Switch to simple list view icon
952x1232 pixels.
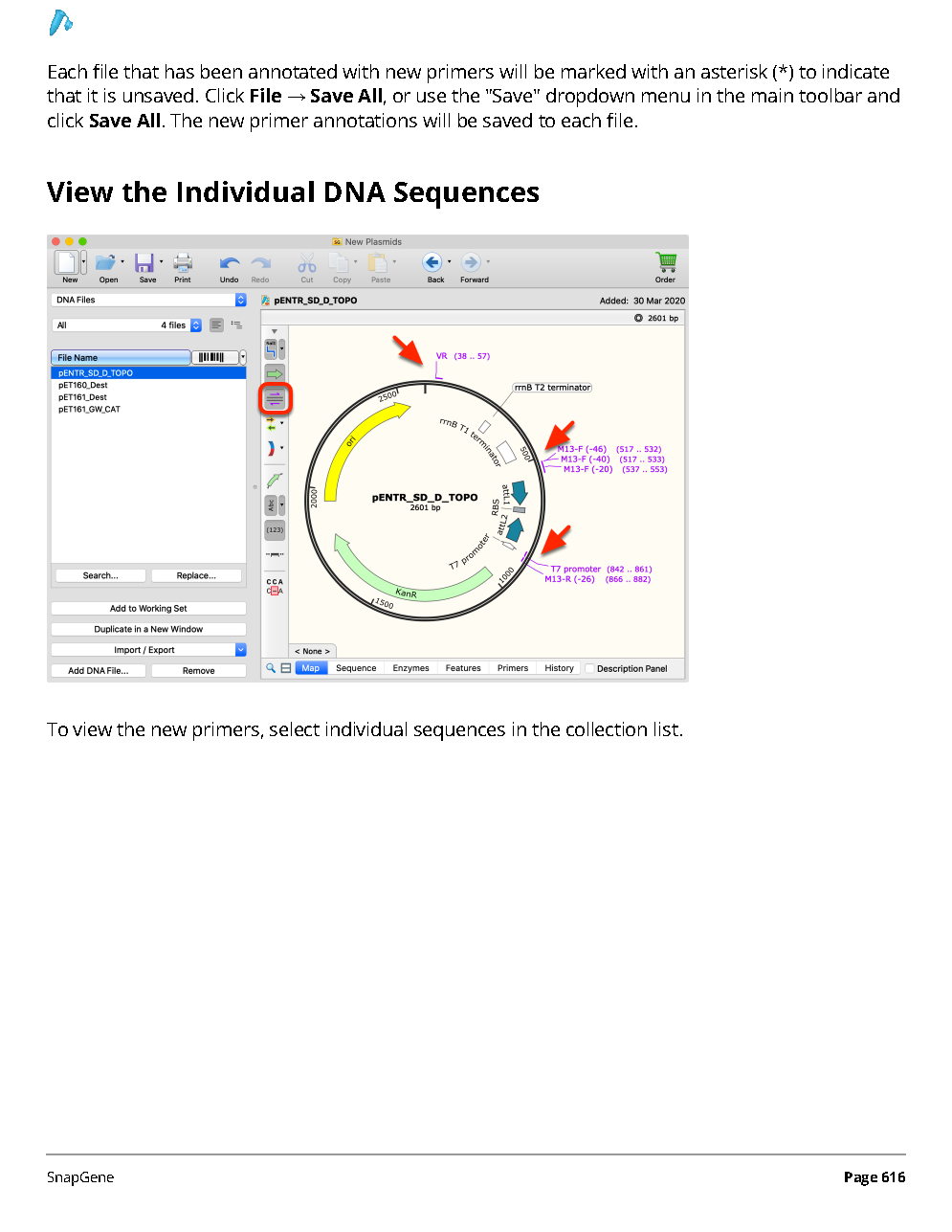point(216,325)
